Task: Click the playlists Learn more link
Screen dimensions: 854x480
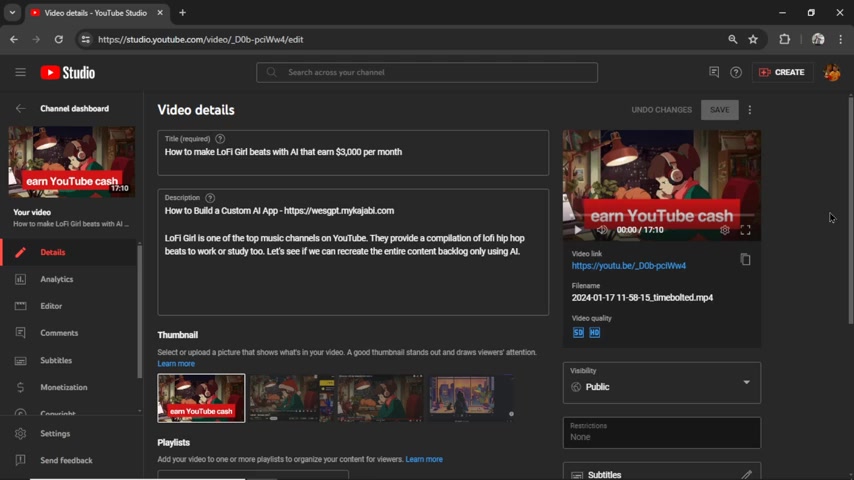Action: tap(424, 459)
